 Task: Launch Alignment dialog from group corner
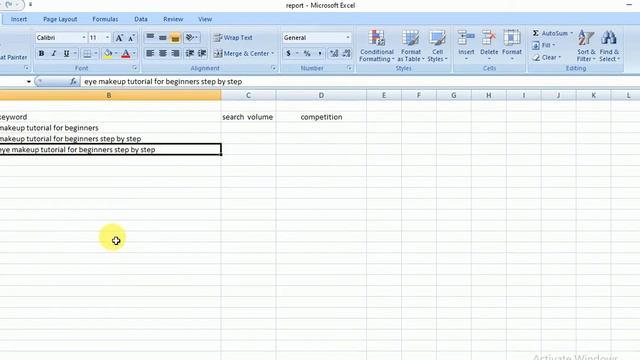273,68
